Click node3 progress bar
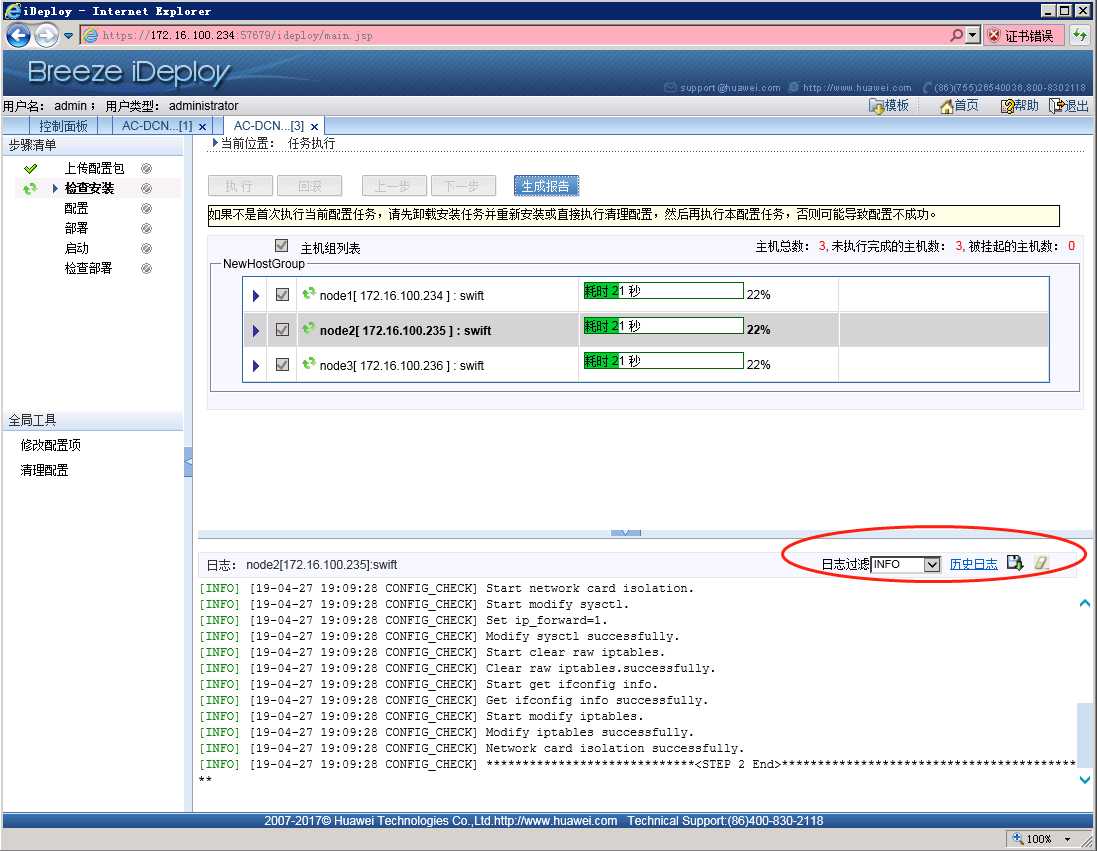 (663, 361)
